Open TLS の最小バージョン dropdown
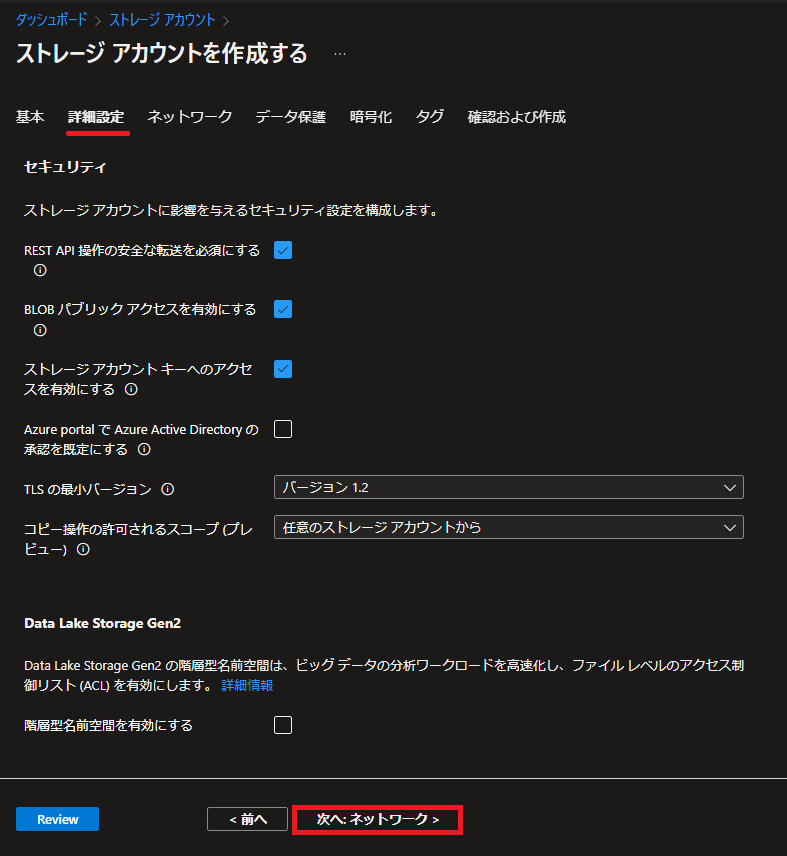787x856 pixels. pos(508,487)
